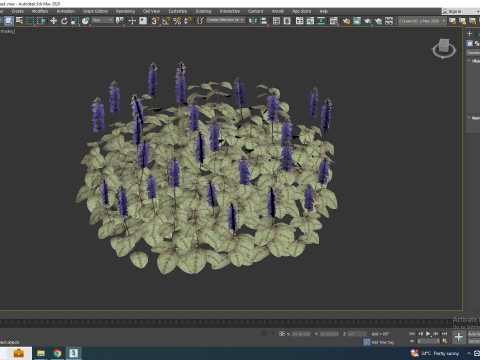
Task: Open Arnold menu
Action: coord(278,11)
